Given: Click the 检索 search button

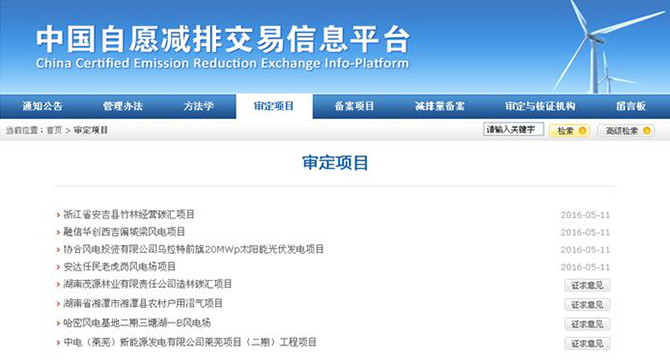Looking at the screenshot, I should click(570, 131).
